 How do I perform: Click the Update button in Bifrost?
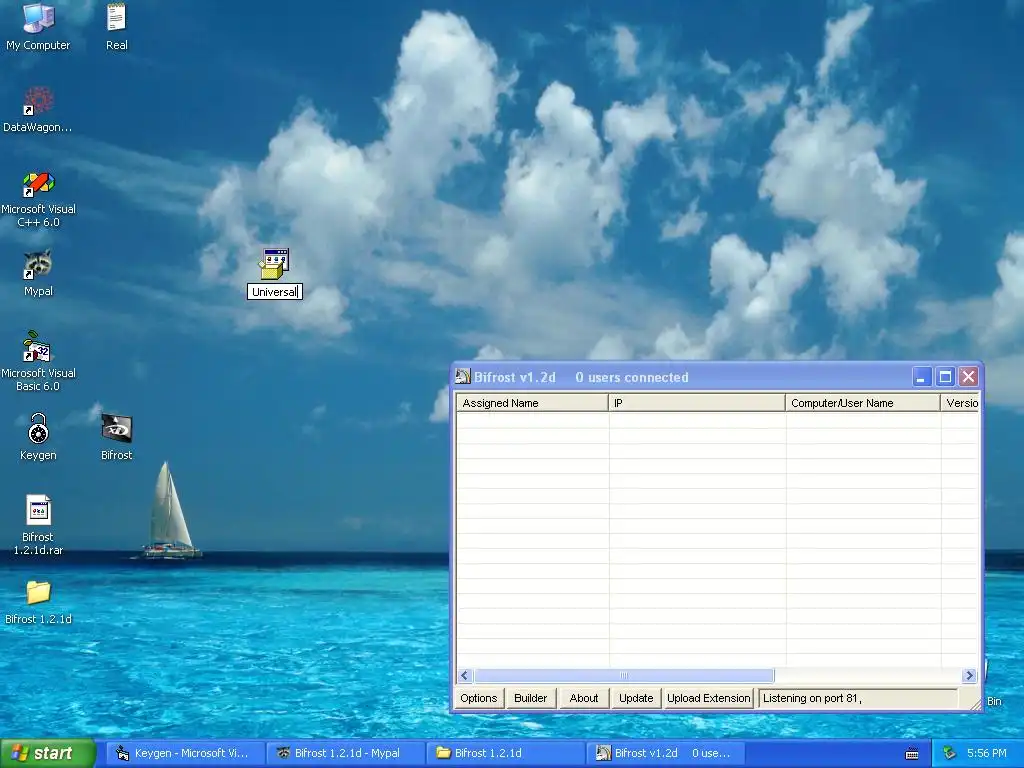(636, 698)
